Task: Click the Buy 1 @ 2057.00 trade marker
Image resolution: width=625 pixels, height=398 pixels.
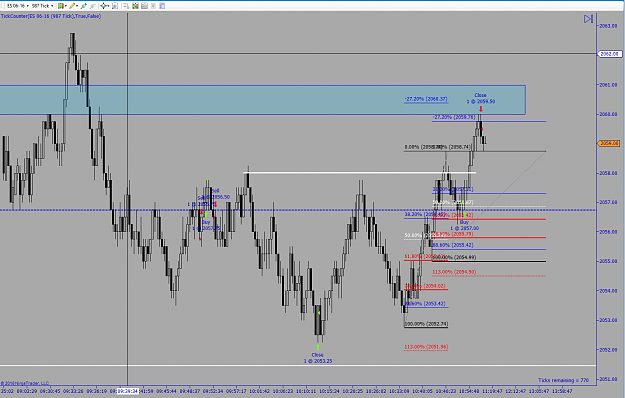Action: coord(464,225)
